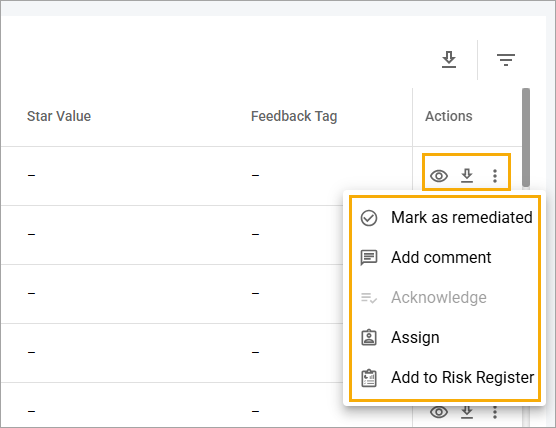Click the Assign person badge icon
Viewport: 556px width, 428px height.
[x=369, y=338]
